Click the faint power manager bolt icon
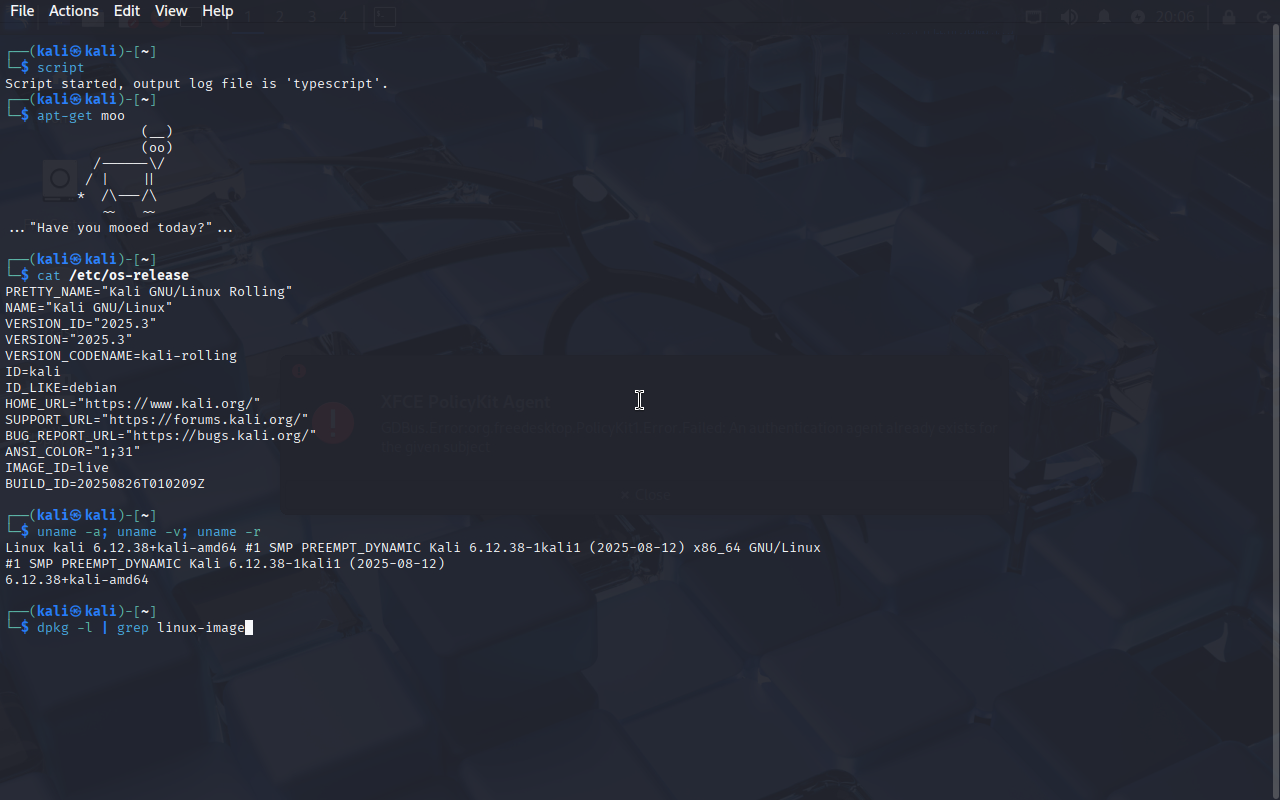Screen dimensions: 1280x800 (x=1138, y=17)
